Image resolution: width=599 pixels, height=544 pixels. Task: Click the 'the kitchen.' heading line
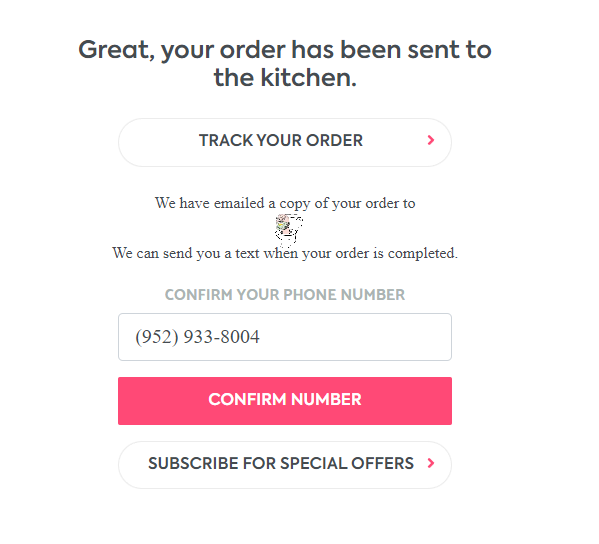tap(285, 78)
